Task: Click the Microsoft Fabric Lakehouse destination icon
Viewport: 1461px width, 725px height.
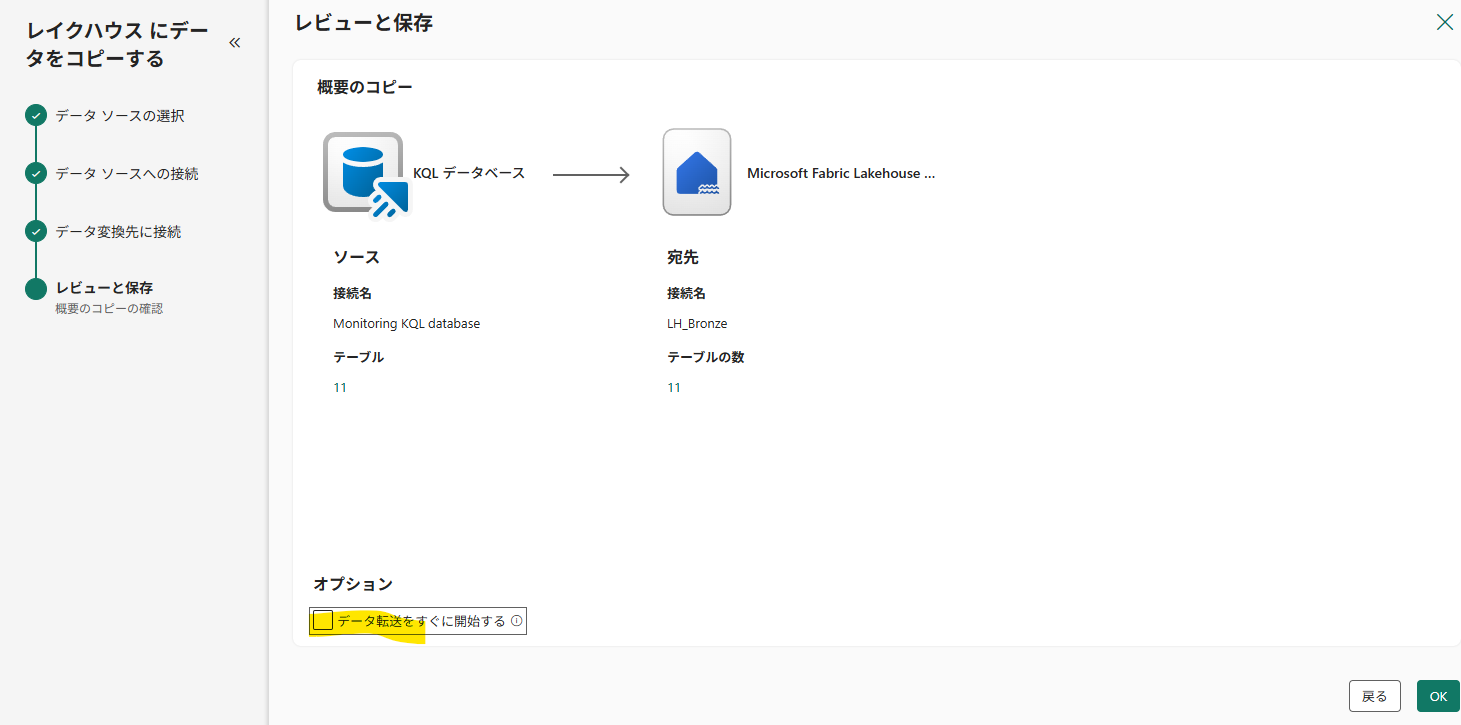Action: tap(697, 172)
